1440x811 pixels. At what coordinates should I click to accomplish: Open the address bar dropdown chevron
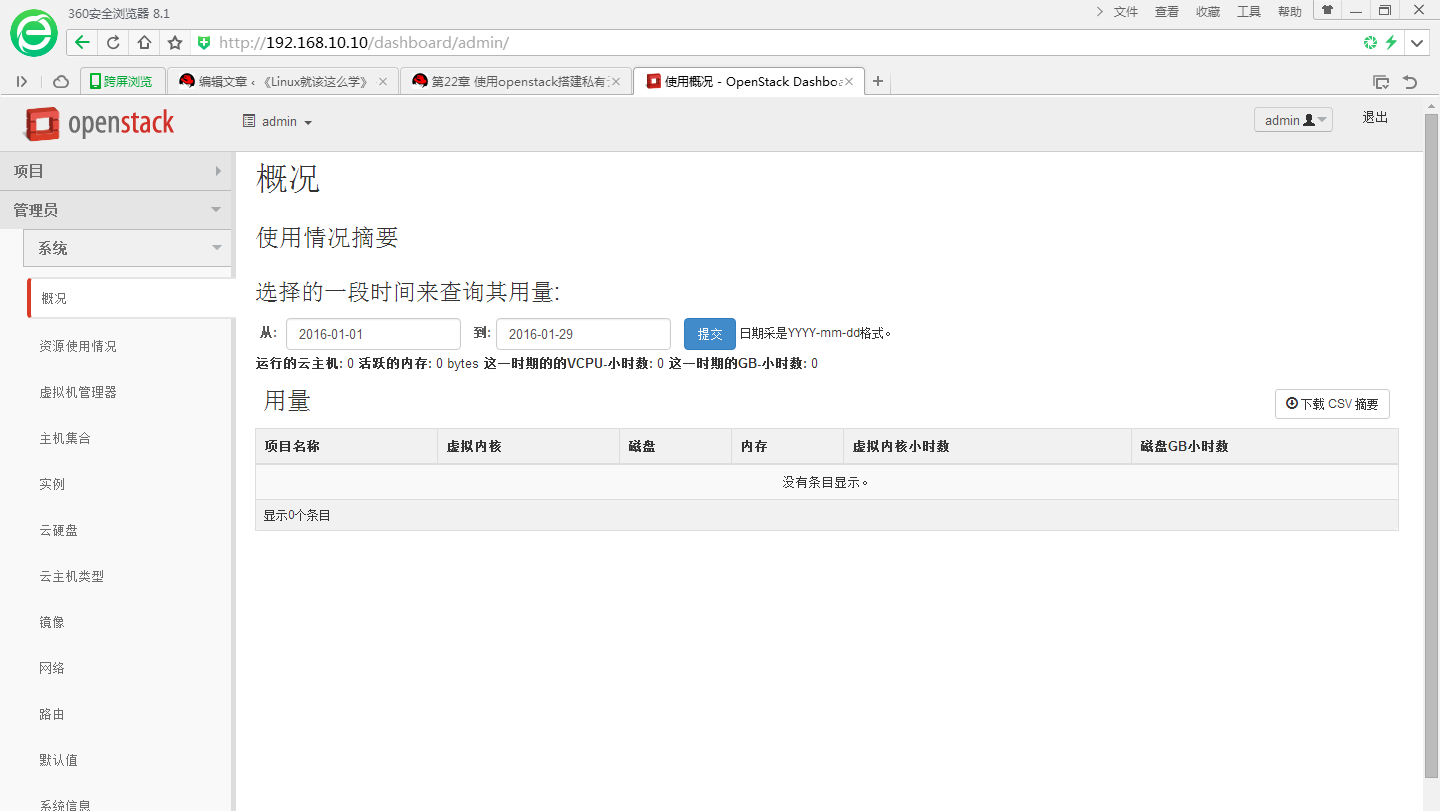point(1417,43)
